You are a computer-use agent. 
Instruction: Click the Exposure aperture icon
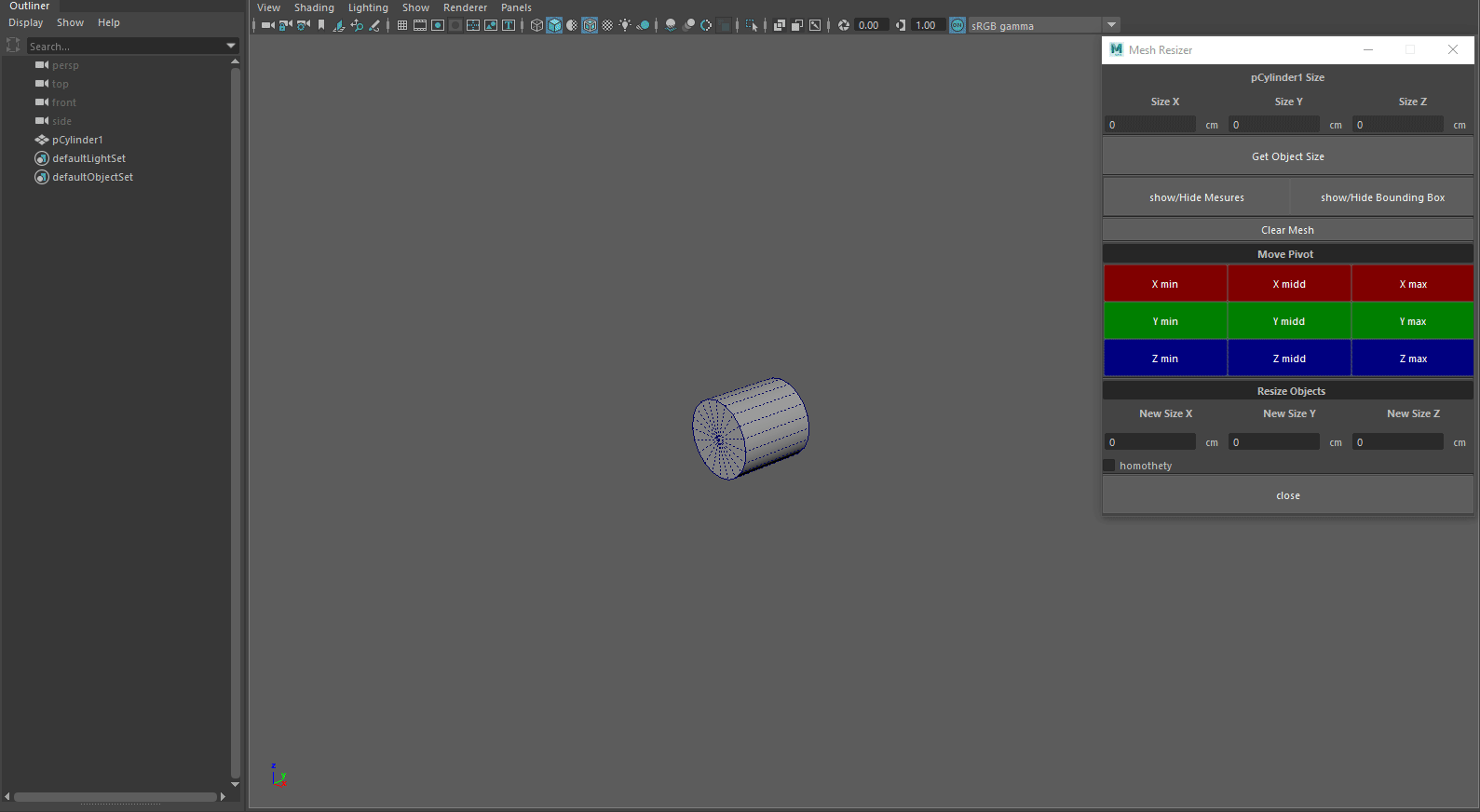(x=843, y=25)
